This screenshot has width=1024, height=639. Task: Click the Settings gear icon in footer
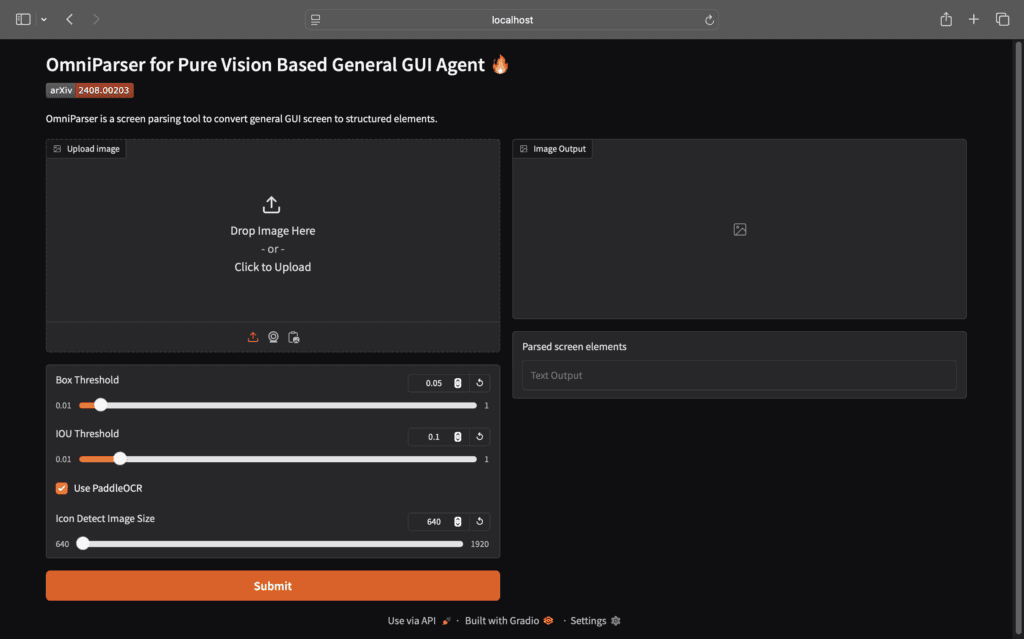pos(615,621)
